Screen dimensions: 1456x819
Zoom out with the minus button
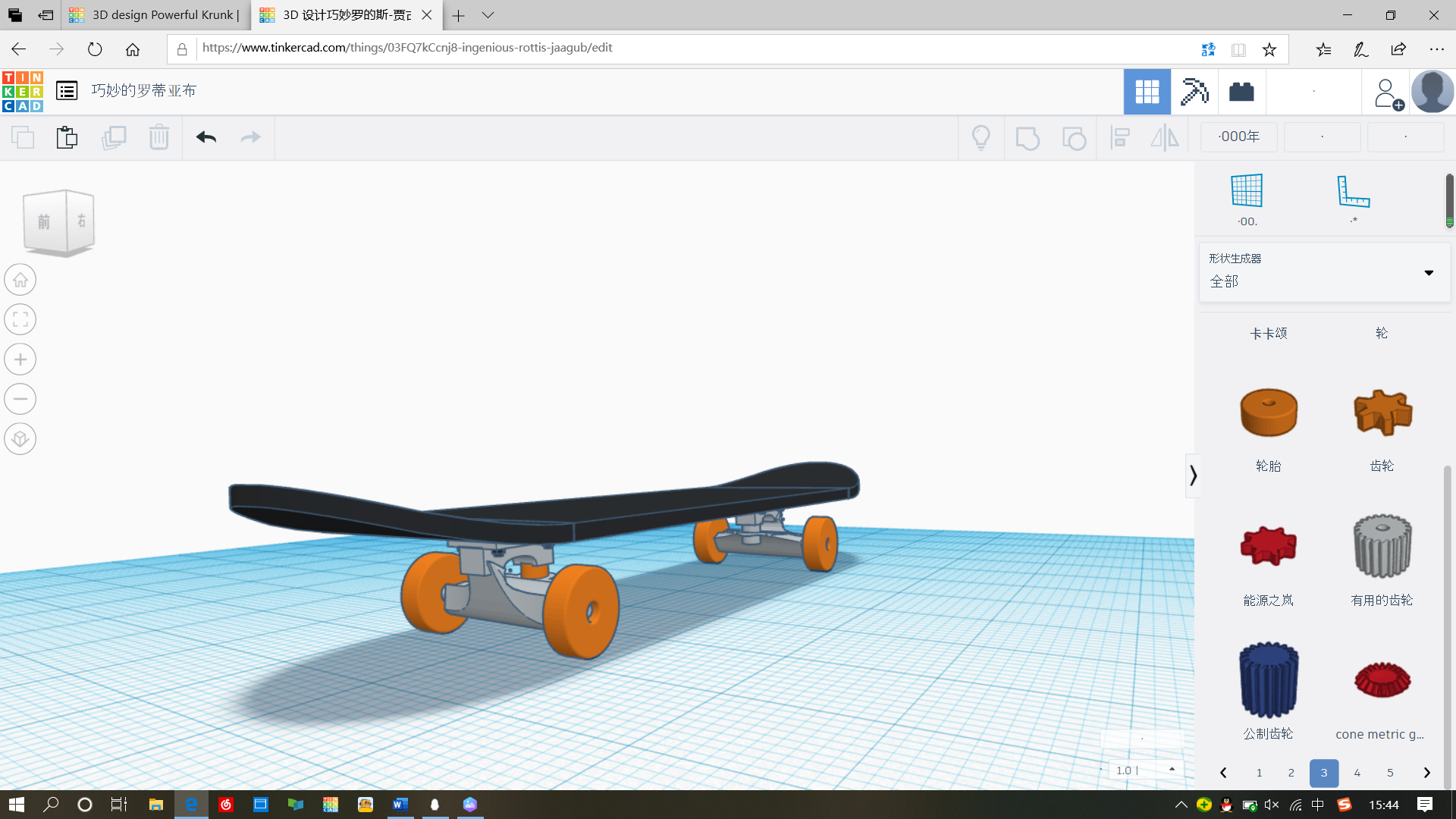tap(20, 399)
